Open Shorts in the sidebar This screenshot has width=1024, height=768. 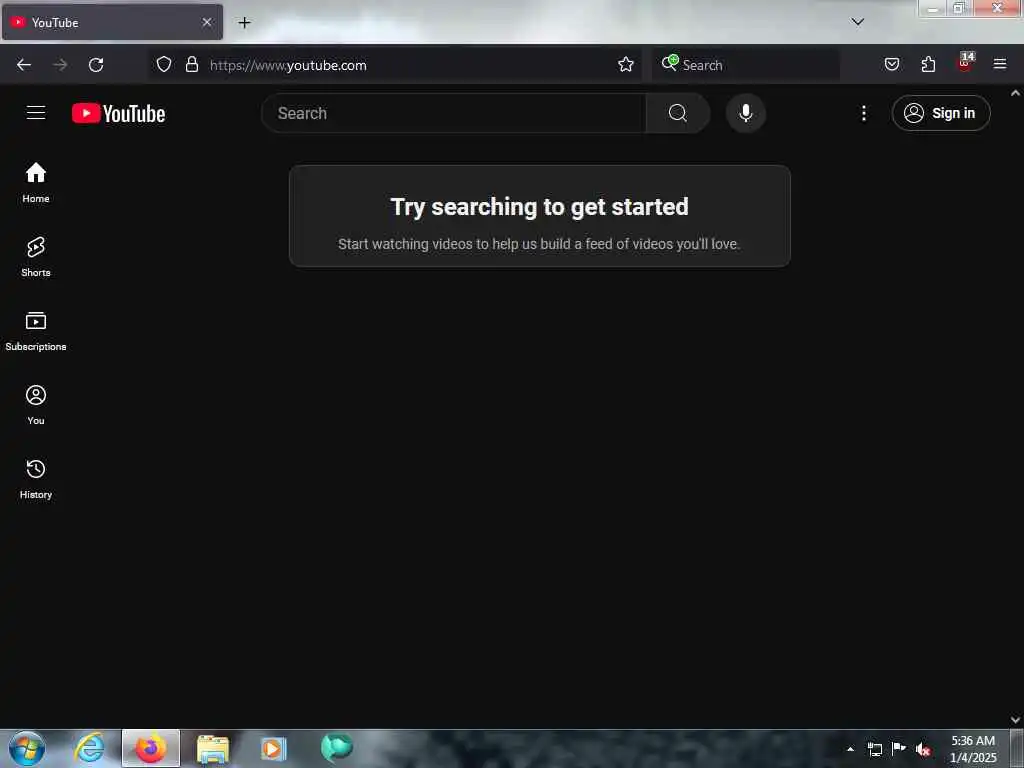36,257
